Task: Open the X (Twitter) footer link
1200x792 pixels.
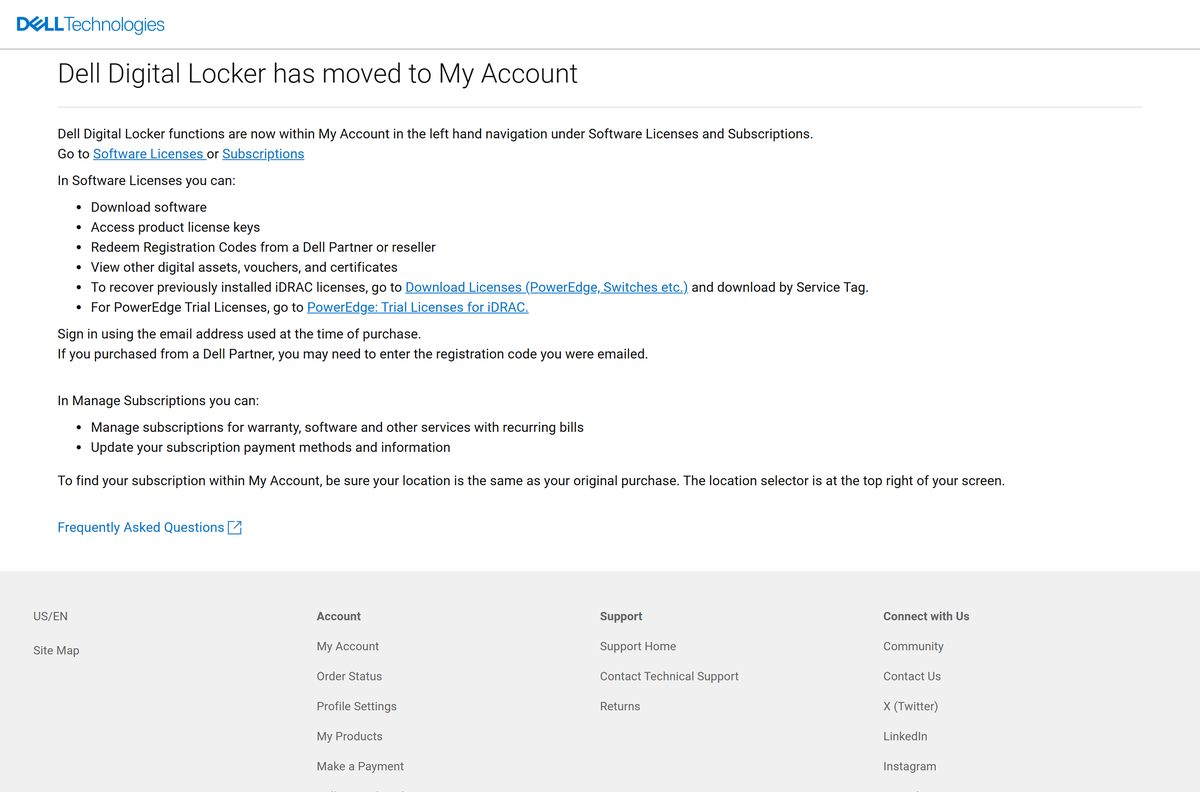Action: 910,706
